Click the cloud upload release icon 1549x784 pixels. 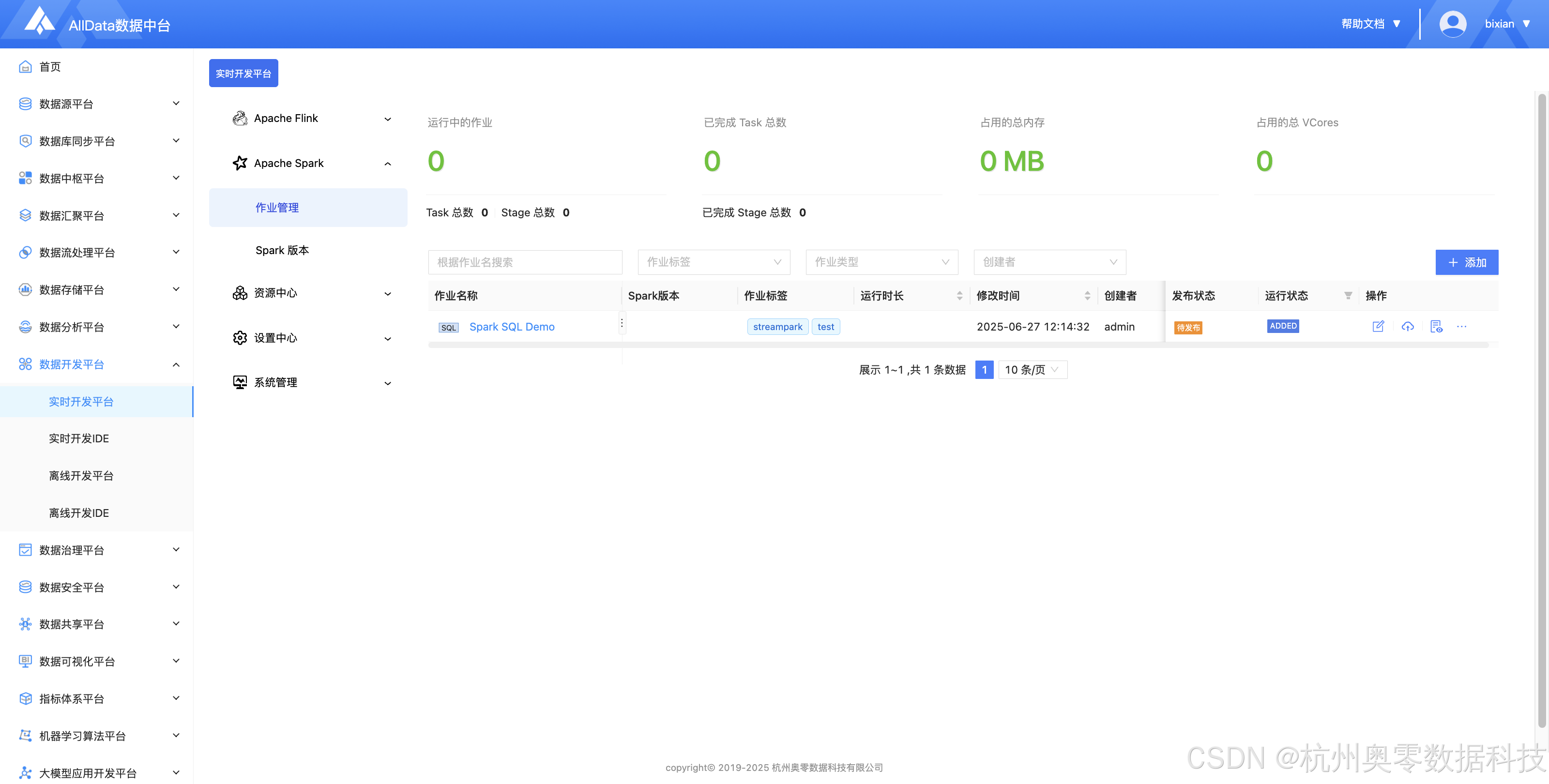(x=1407, y=327)
